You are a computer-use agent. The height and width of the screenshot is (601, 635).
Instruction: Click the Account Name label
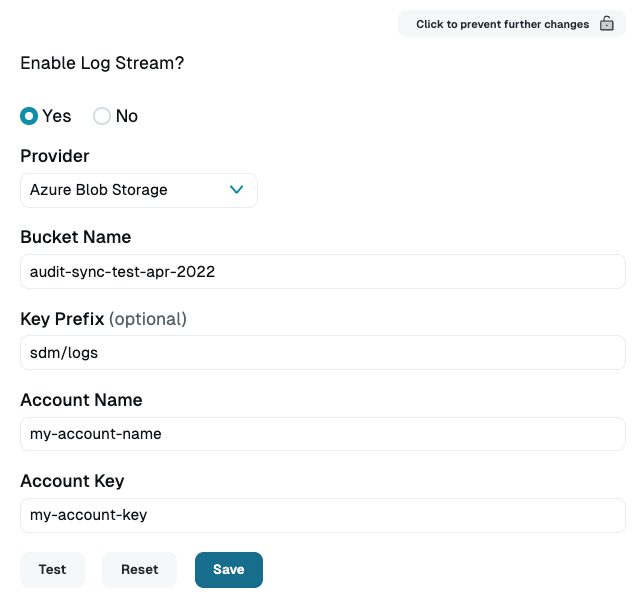(81, 400)
